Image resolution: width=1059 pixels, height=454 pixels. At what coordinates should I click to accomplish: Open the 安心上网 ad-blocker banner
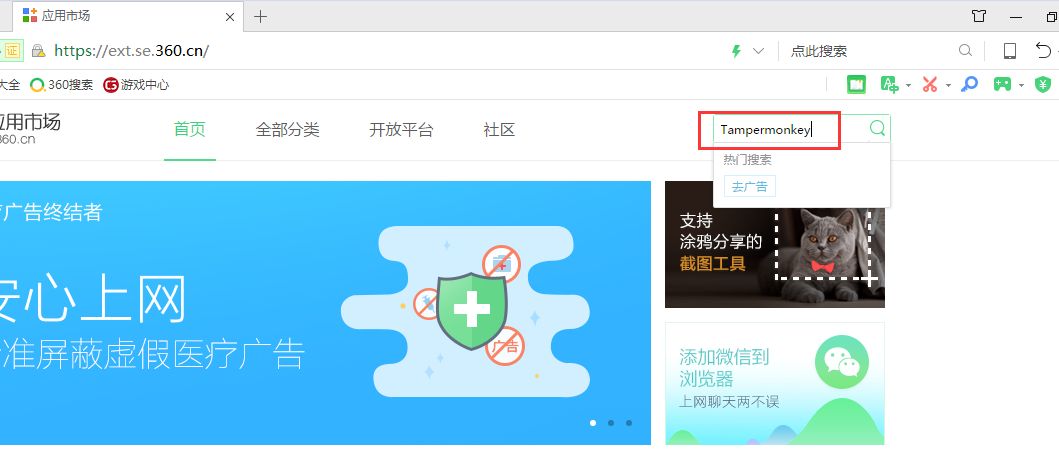(326, 313)
